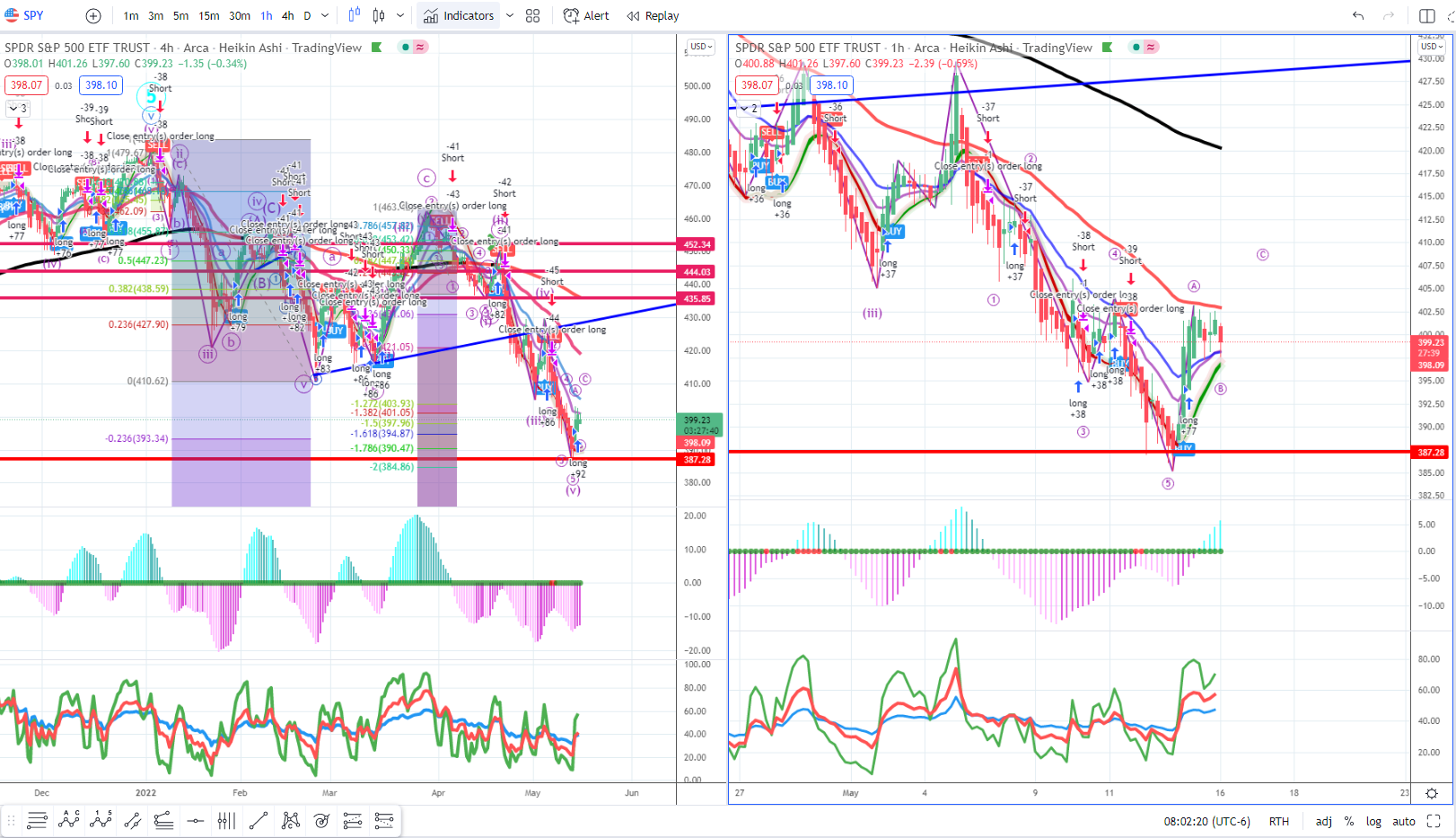Click the candlestick chart type icon
The height and width of the screenshot is (838, 1456).
379,15
